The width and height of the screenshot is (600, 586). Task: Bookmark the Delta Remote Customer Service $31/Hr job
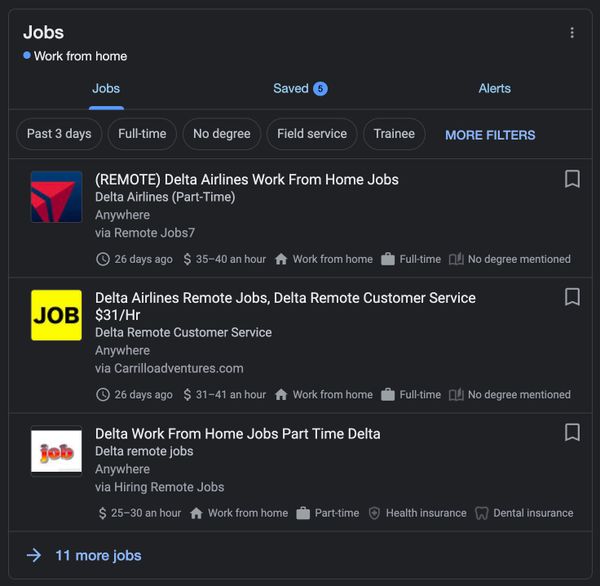tap(572, 297)
